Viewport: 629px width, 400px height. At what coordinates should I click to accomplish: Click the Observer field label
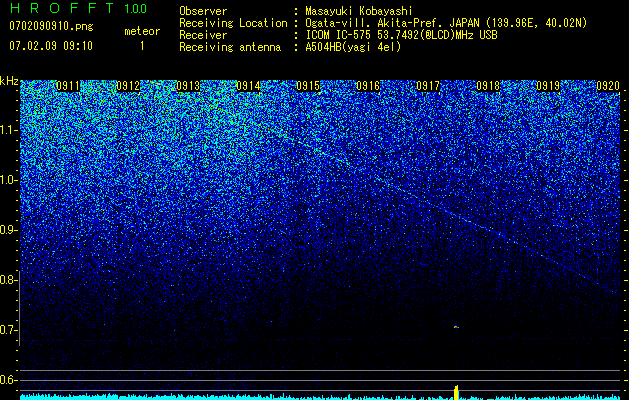coord(203,11)
